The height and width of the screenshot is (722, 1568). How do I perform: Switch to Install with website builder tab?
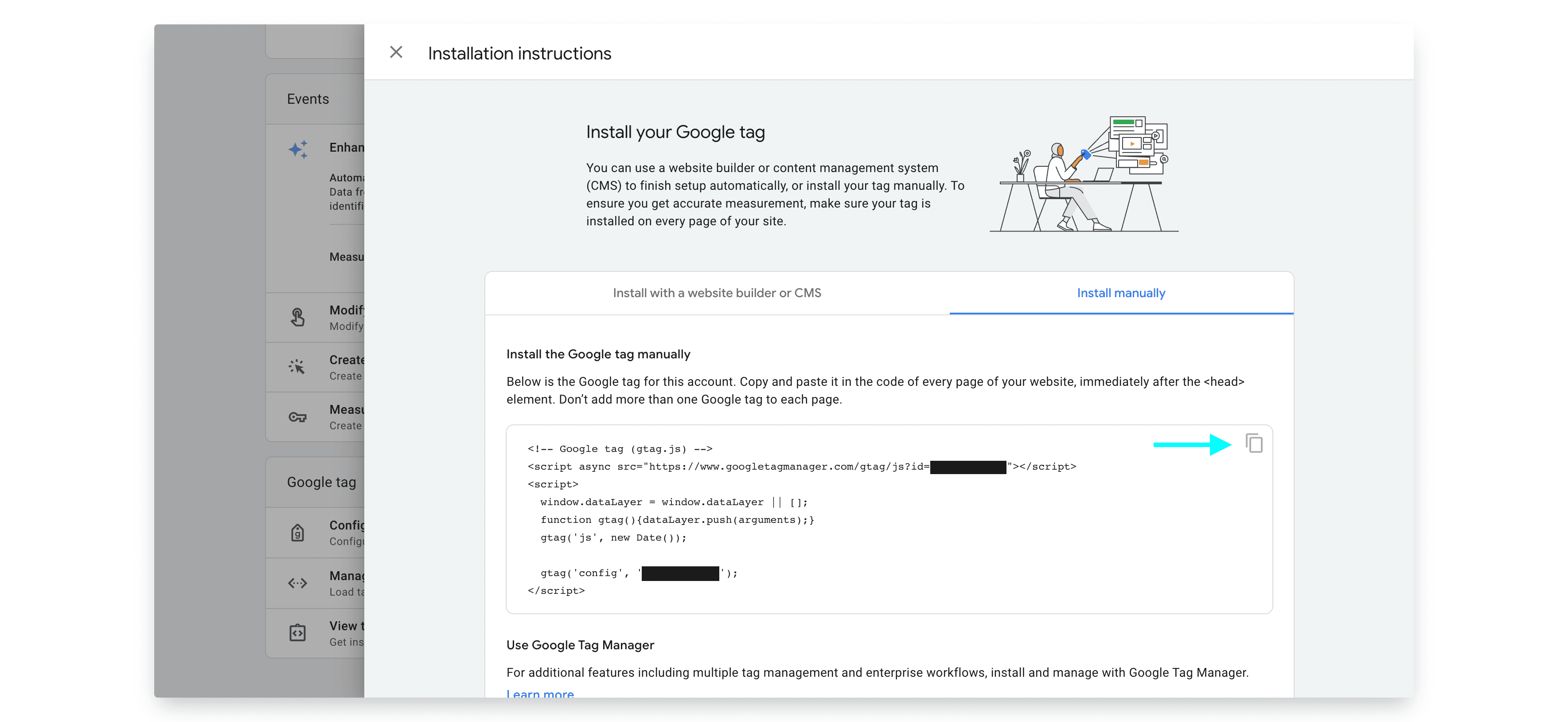point(717,293)
